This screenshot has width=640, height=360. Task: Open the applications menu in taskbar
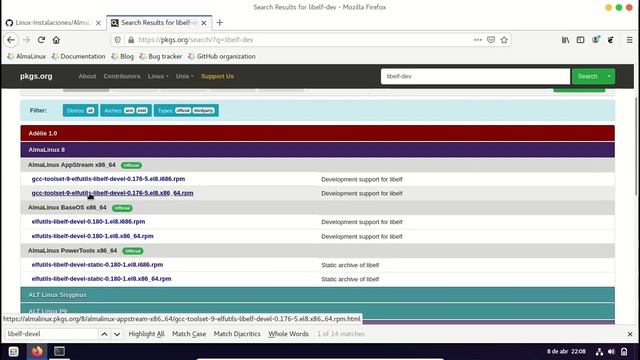pos(13,351)
